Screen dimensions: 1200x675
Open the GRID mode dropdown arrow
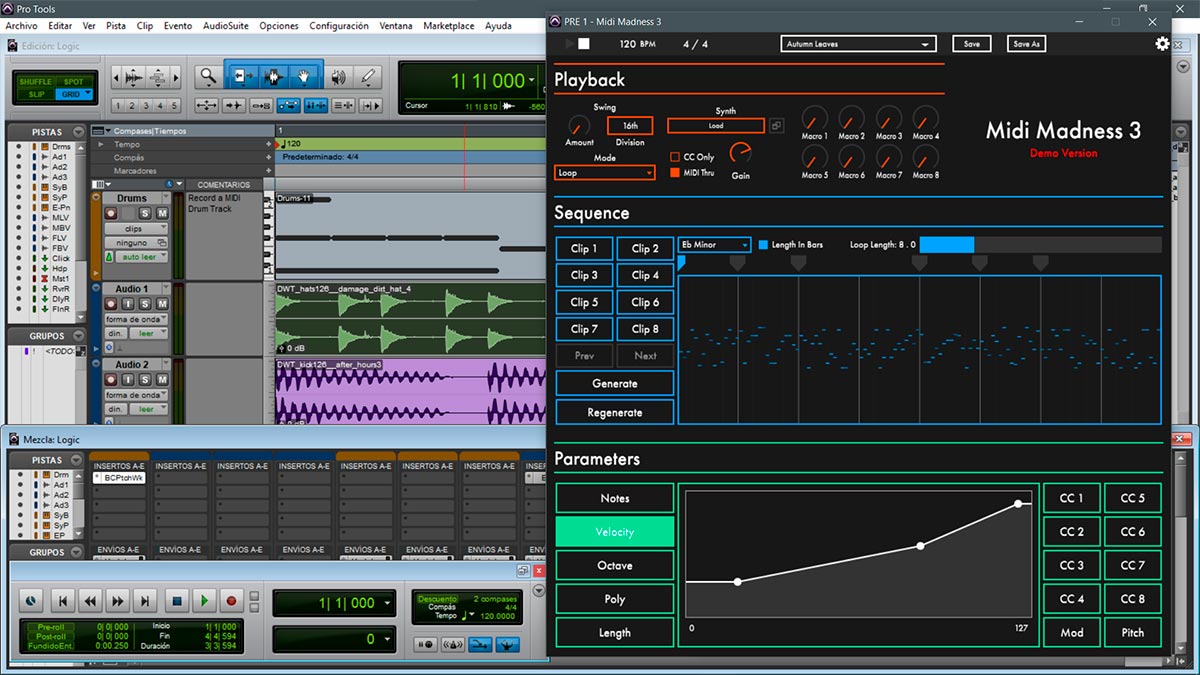point(87,94)
